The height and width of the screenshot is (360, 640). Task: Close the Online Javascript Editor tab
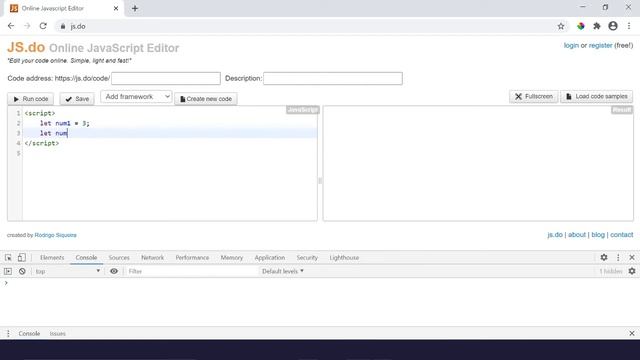click(116, 8)
